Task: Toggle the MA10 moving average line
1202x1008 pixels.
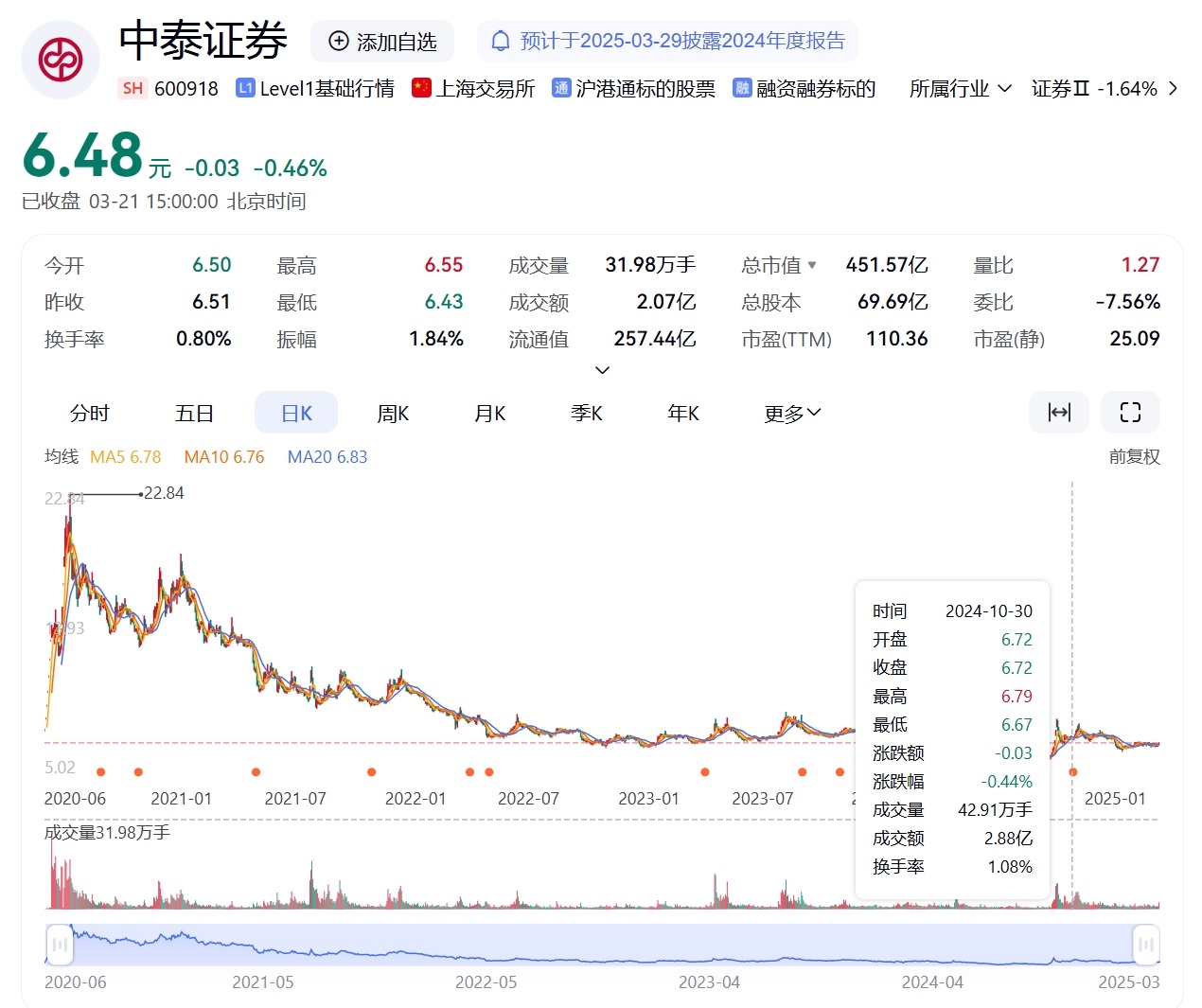Action: pos(223,456)
